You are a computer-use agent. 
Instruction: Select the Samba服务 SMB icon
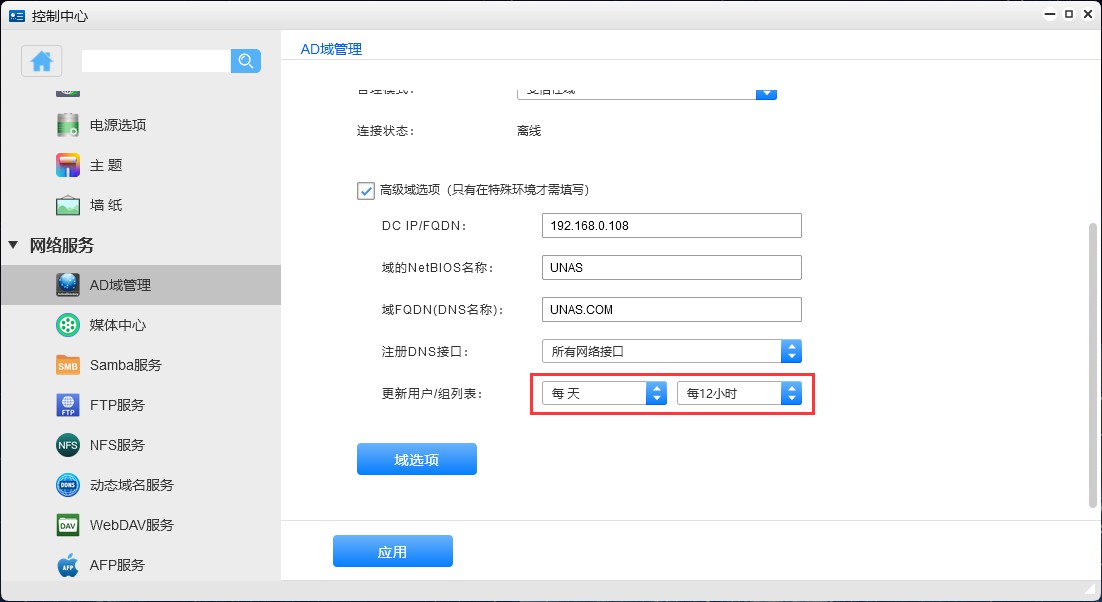[x=68, y=365]
